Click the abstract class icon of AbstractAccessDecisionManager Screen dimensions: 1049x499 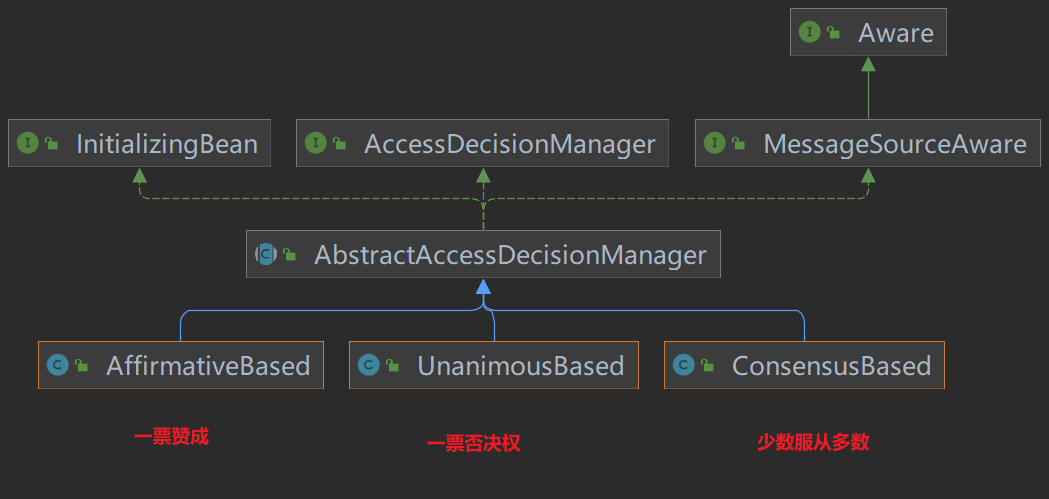(x=266, y=254)
